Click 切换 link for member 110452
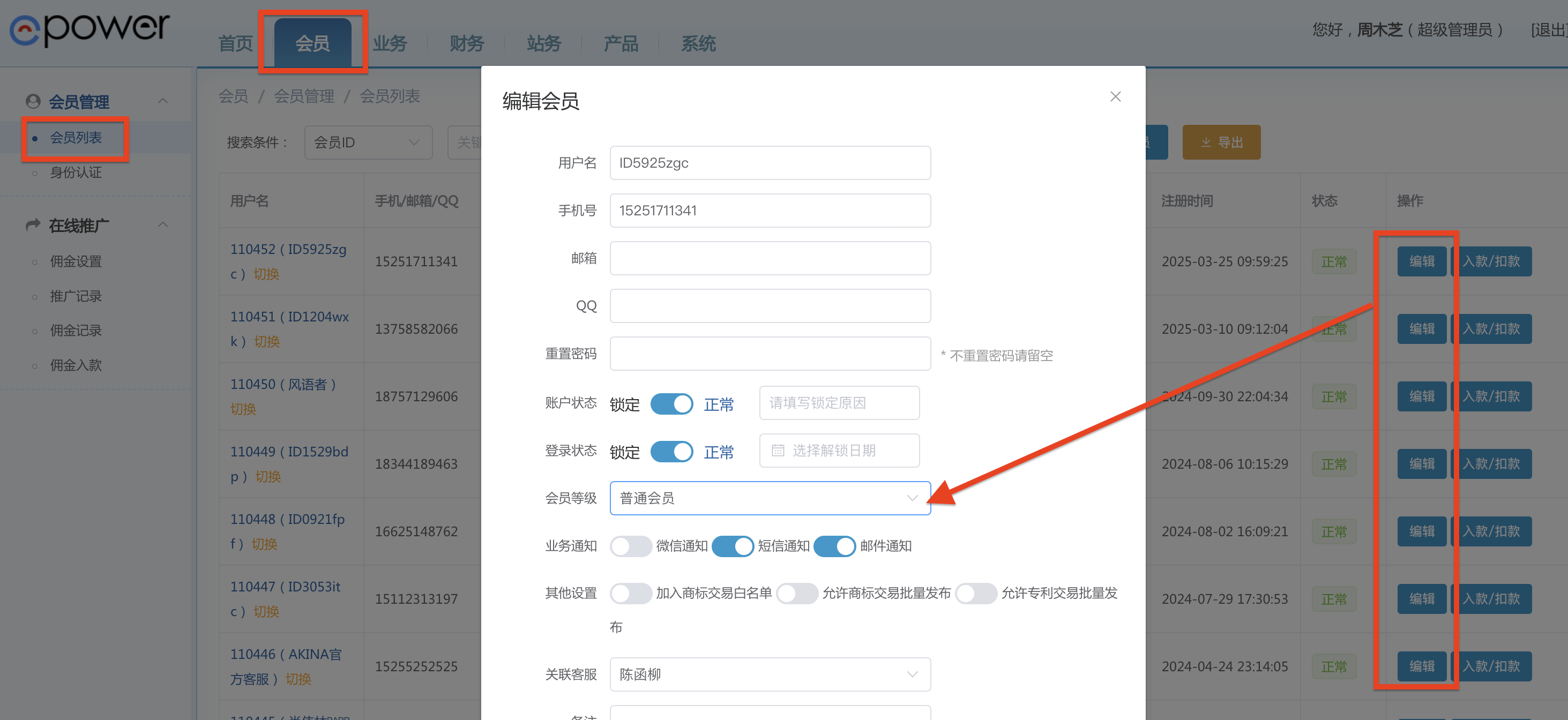 pyautogui.click(x=266, y=274)
